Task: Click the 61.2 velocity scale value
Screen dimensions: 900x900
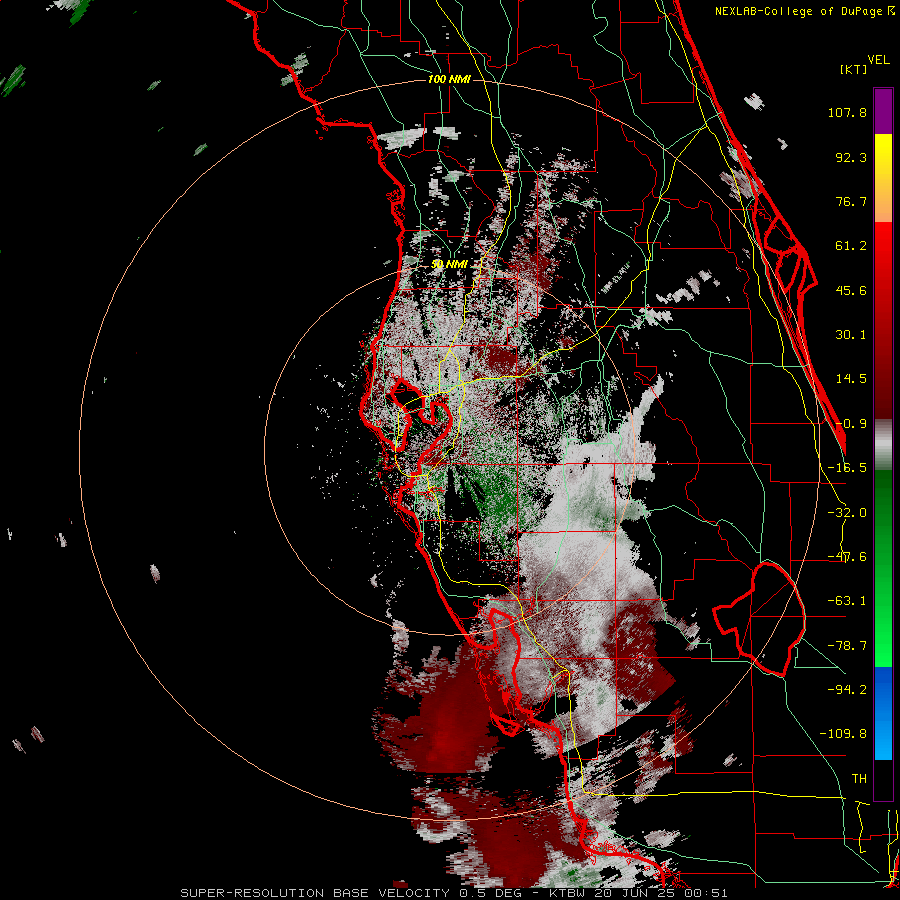Action: click(x=851, y=246)
